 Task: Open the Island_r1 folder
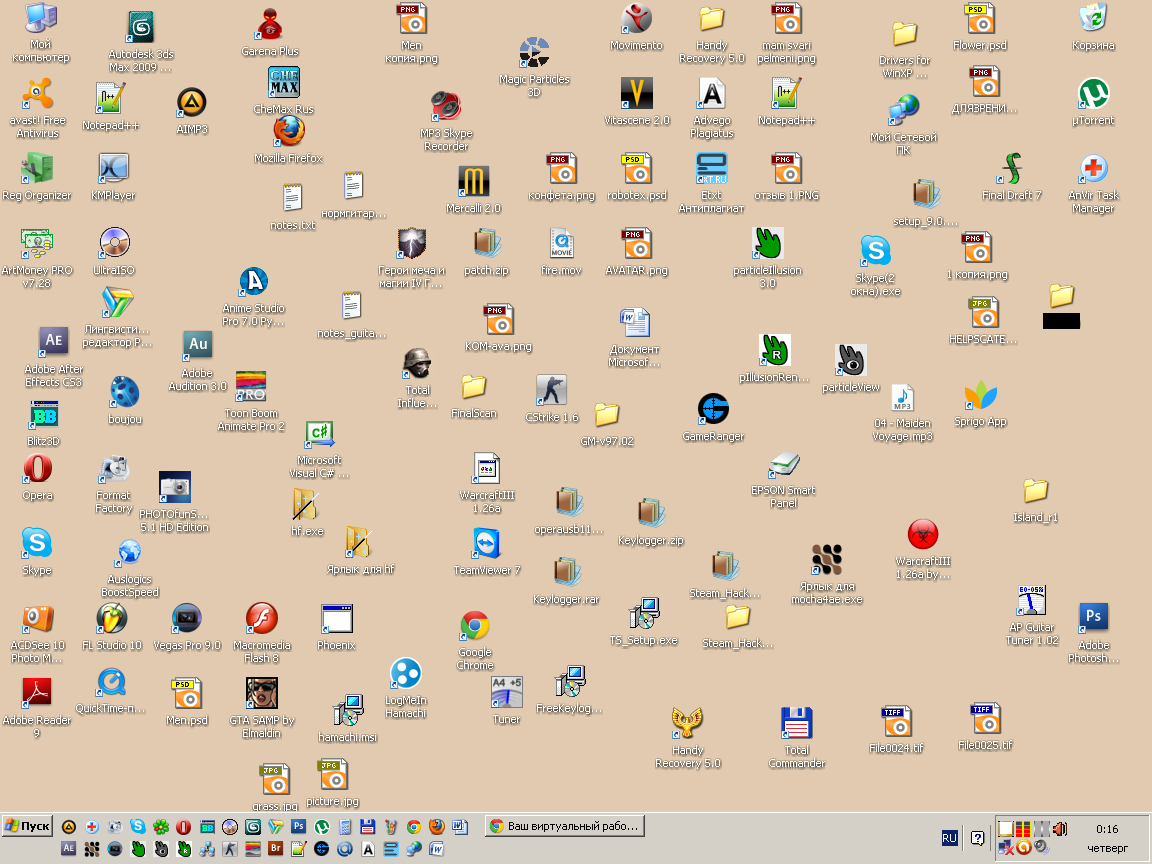(1035, 491)
